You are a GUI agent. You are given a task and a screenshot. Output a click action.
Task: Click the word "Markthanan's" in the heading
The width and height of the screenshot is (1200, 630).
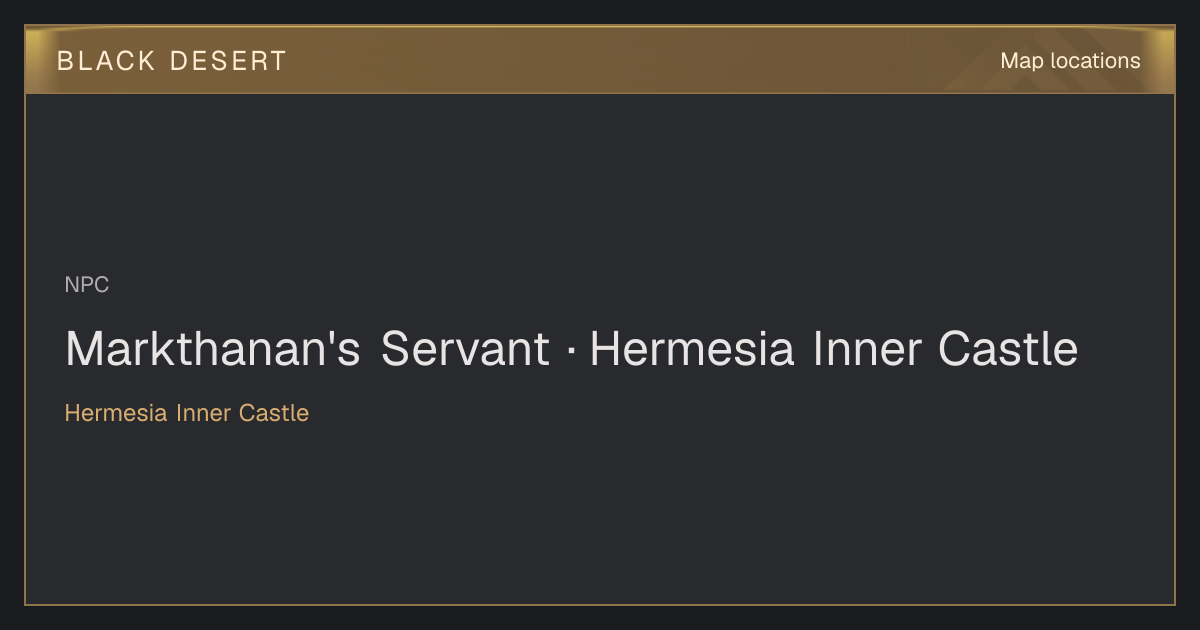pyautogui.click(x=213, y=350)
